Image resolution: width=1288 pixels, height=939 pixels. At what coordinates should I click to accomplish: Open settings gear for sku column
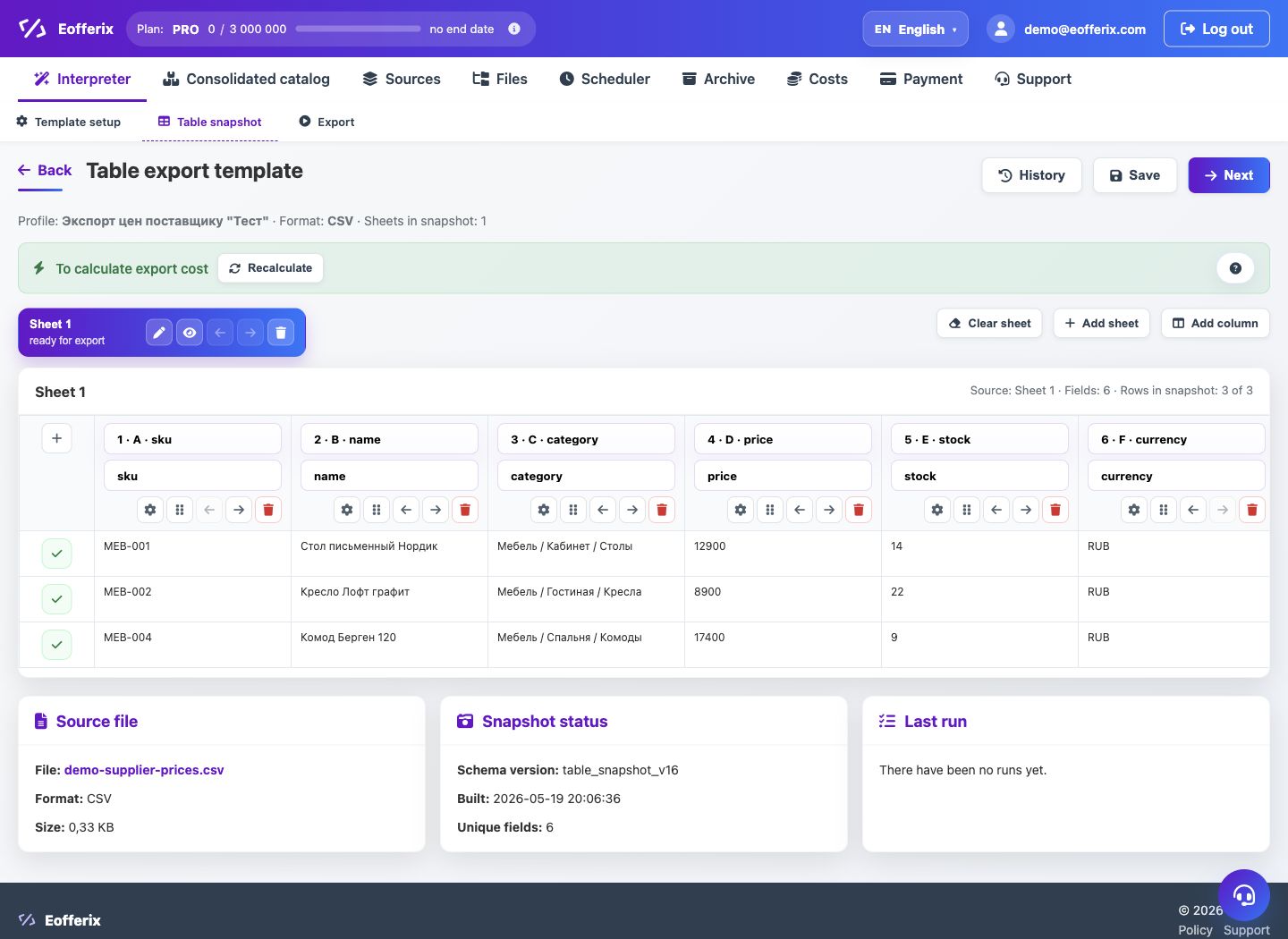tap(150, 510)
